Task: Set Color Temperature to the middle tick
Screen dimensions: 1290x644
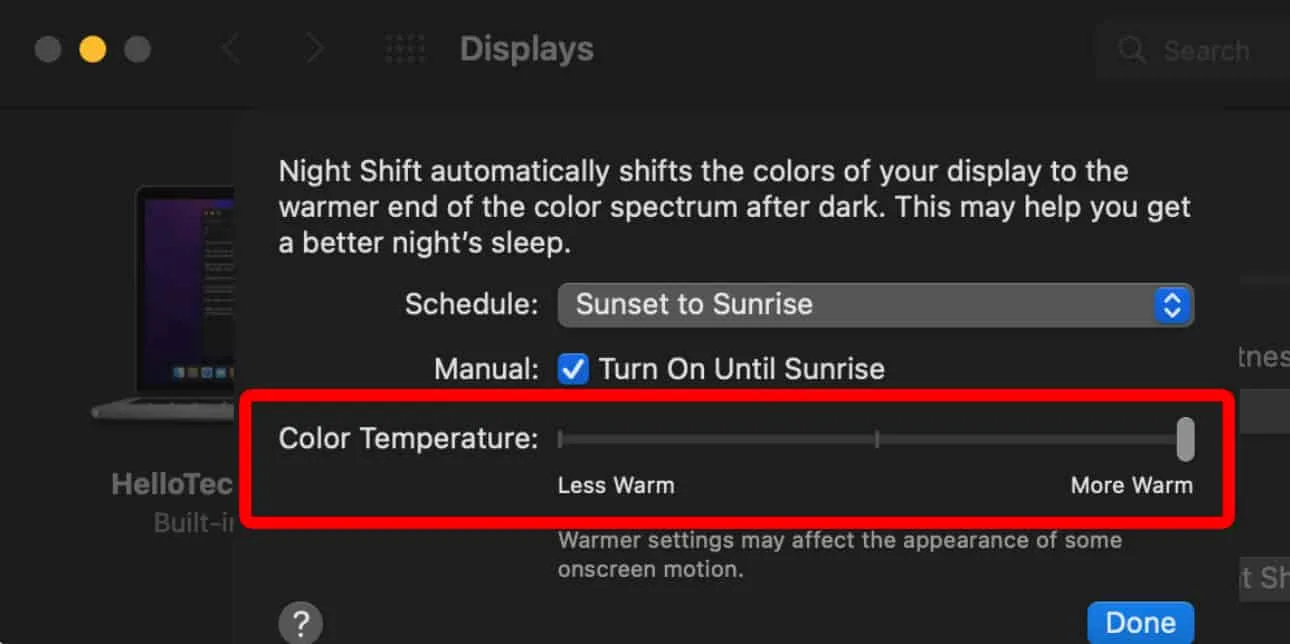Action: click(877, 439)
